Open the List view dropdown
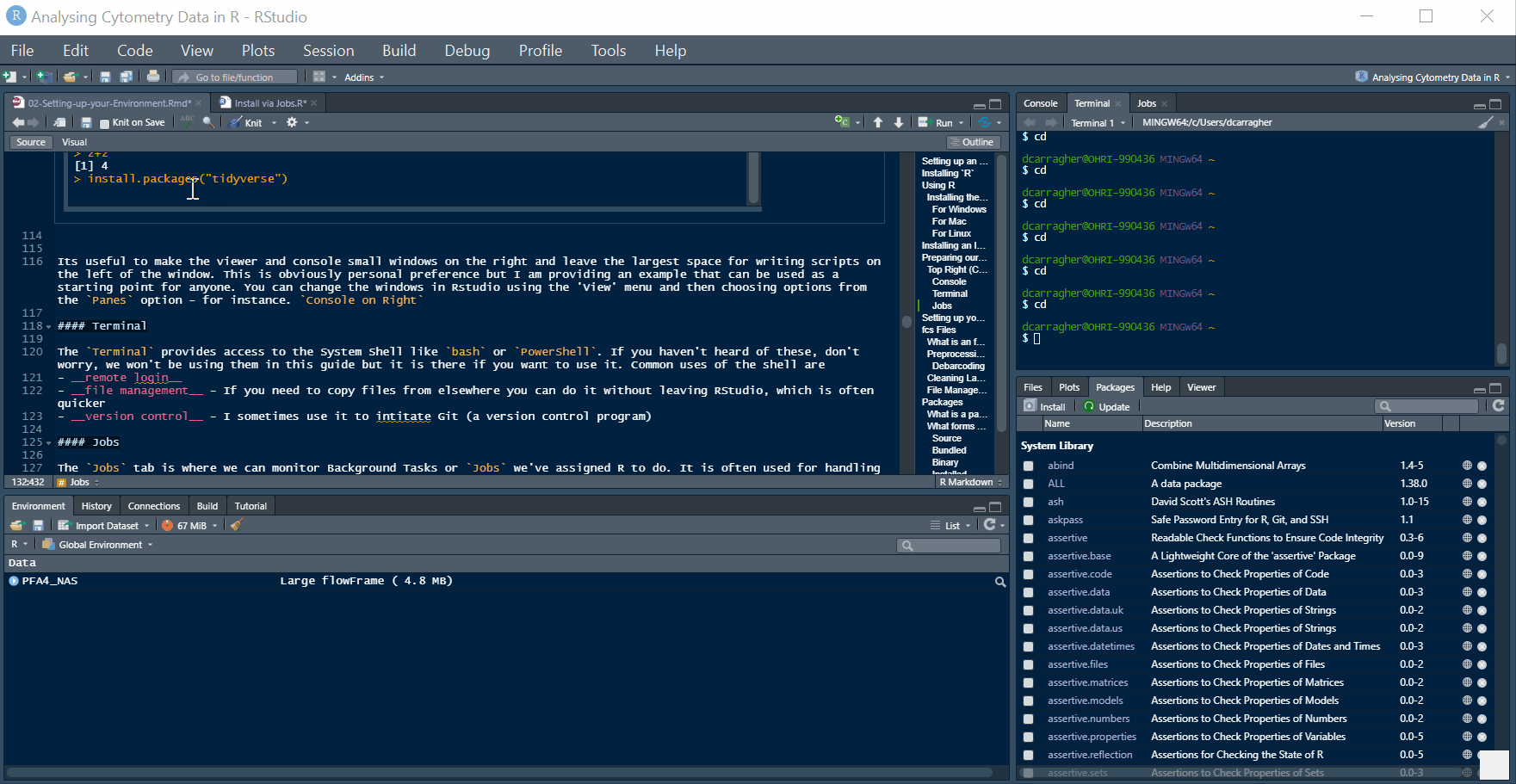 pos(950,526)
